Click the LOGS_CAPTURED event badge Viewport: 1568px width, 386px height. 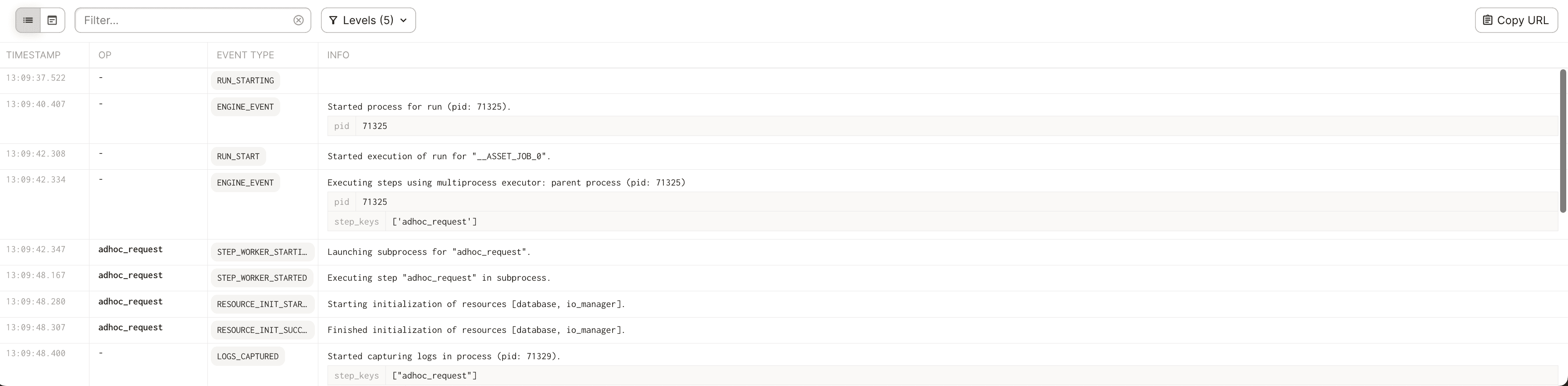click(x=247, y=356)
